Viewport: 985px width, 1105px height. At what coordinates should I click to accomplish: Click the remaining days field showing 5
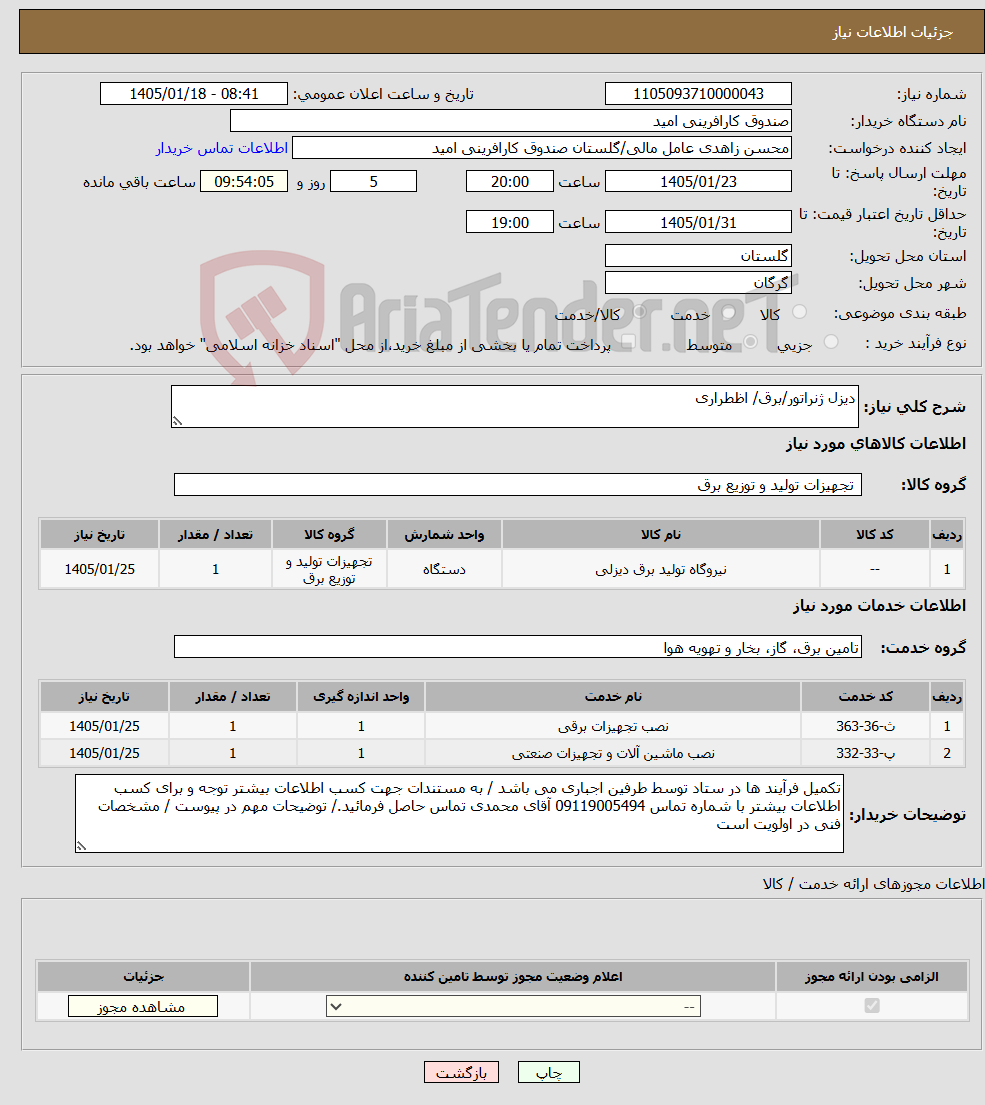(373, 181)
